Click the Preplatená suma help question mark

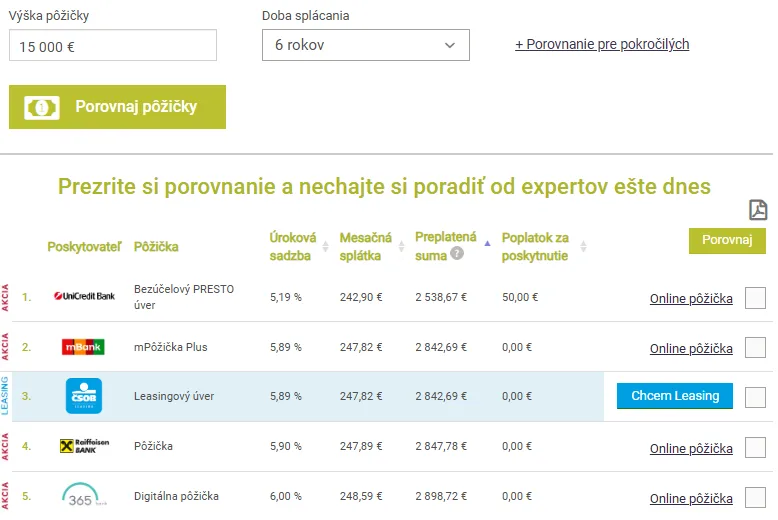(456, 254)
